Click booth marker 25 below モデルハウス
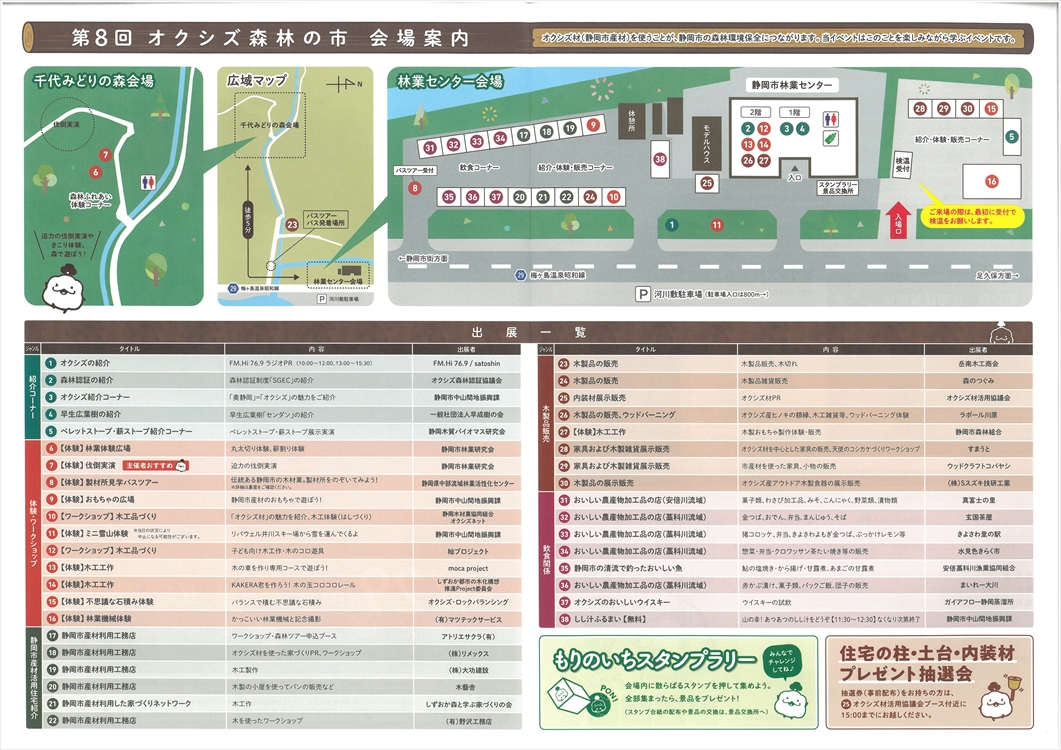Viewport: 1061px width, 750px height. click(x=707, y=182)
